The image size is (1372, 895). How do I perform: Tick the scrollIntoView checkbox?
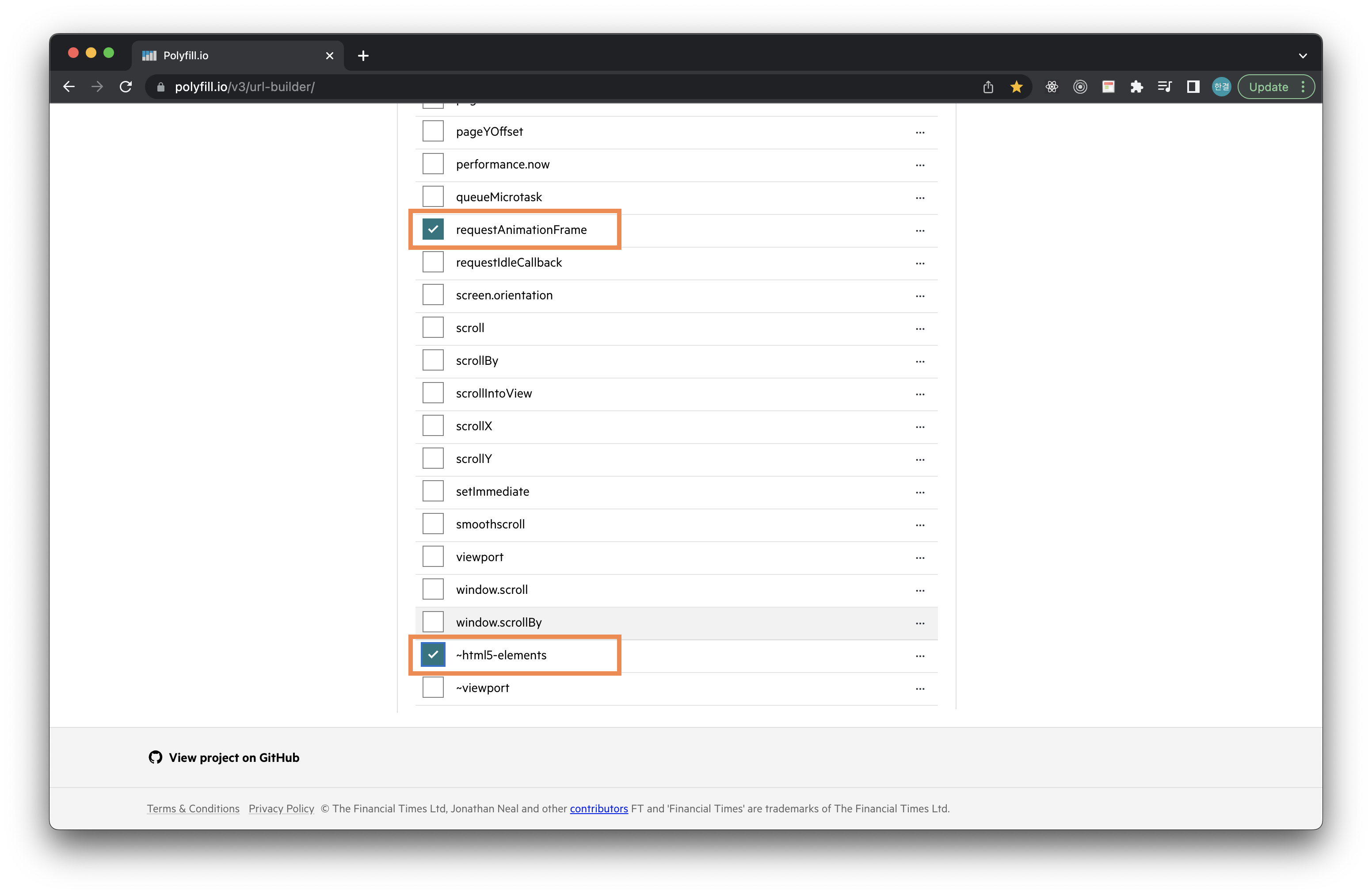point(433,393)
